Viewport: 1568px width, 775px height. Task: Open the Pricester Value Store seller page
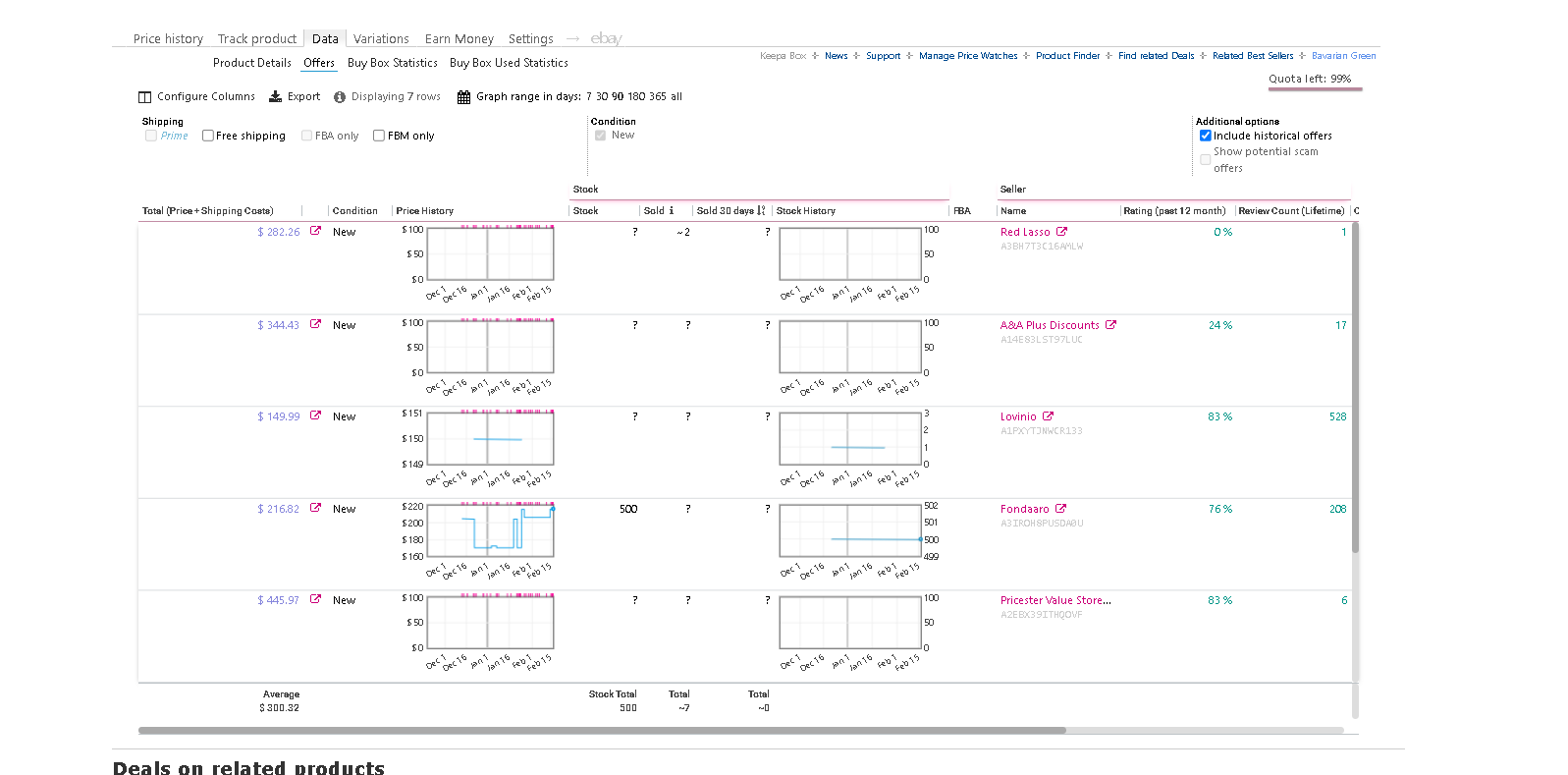(x=1055, y=600)
